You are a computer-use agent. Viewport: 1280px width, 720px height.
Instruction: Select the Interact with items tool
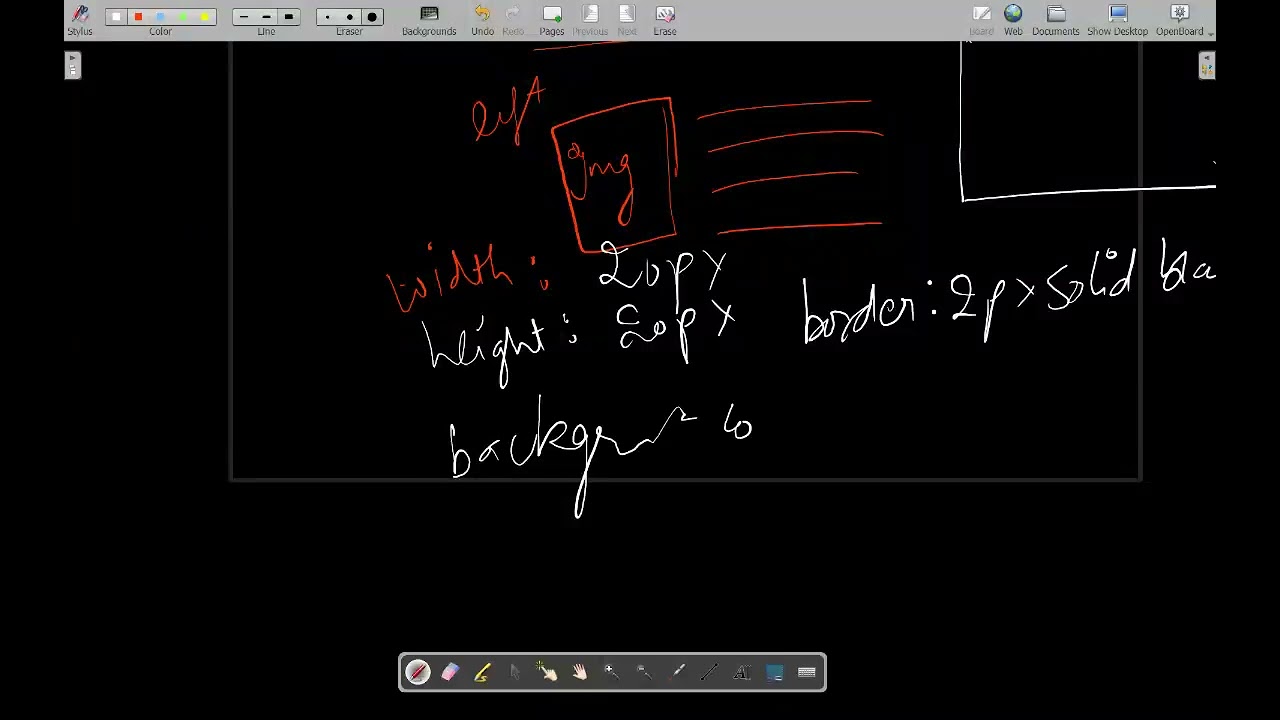[547, 672]
